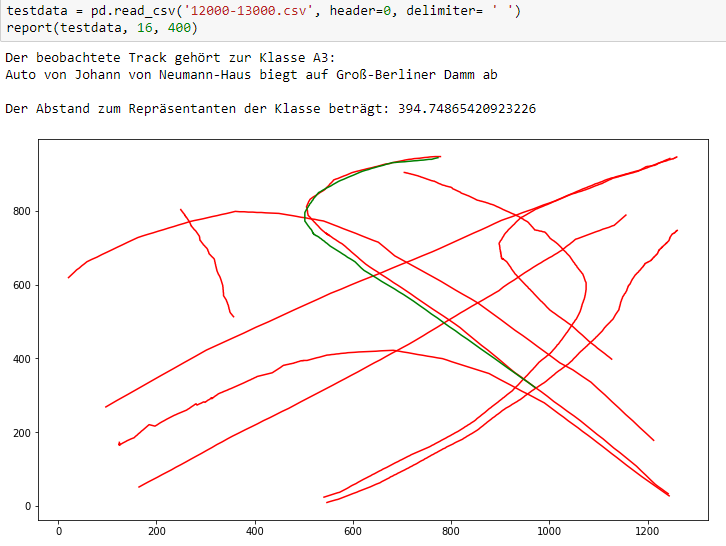Click the y-axis tick label 800
726x546 pixels.
21,212
